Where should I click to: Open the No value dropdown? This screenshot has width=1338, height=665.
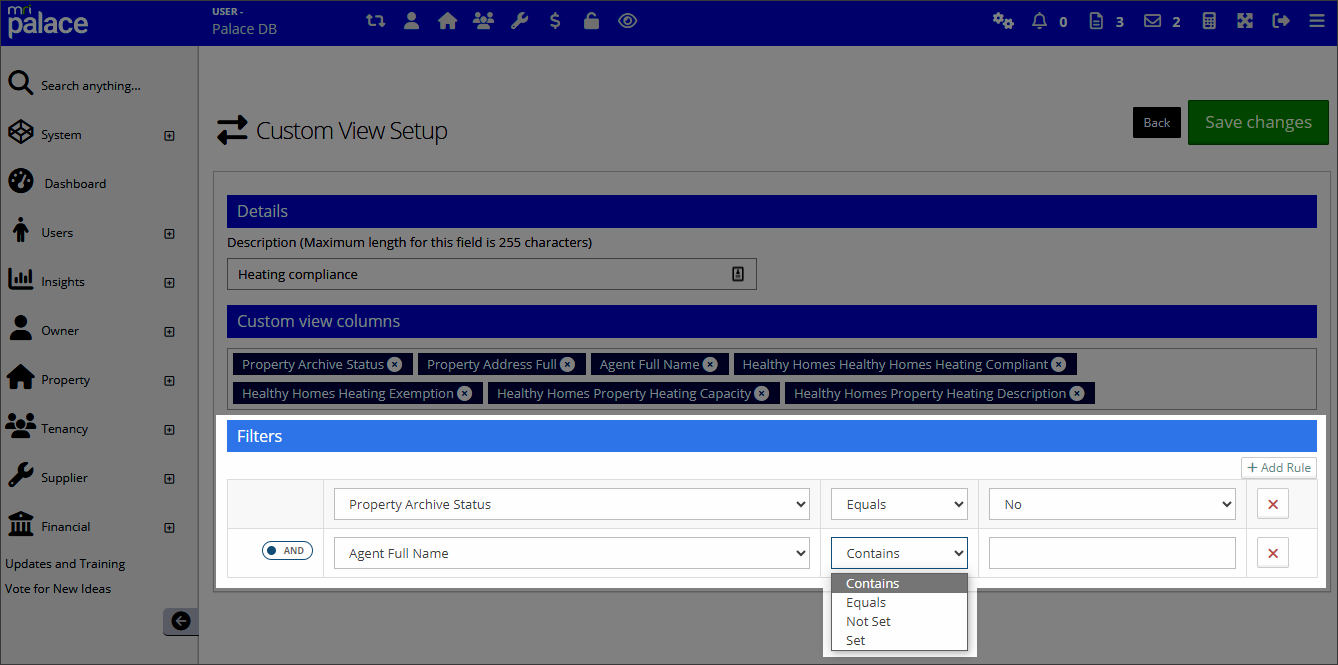1112,504
